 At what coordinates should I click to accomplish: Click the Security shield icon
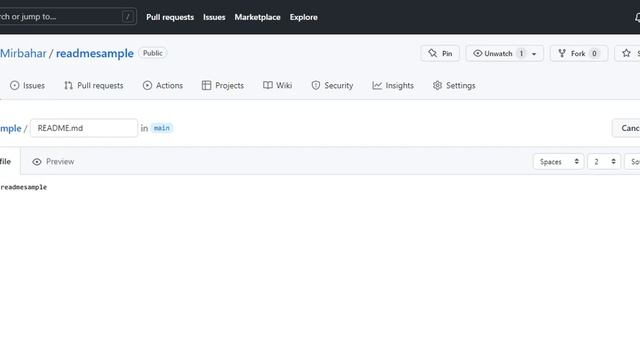(316, 85)
